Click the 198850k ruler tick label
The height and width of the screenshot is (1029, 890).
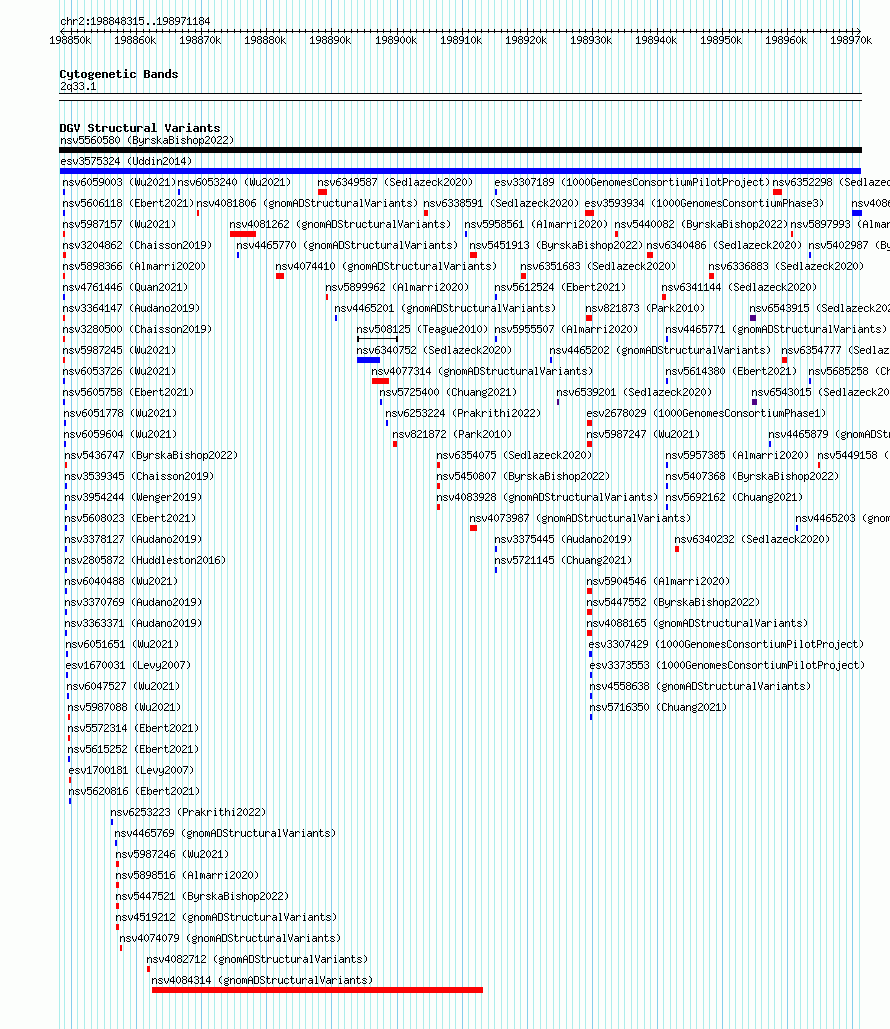[70, 41]
